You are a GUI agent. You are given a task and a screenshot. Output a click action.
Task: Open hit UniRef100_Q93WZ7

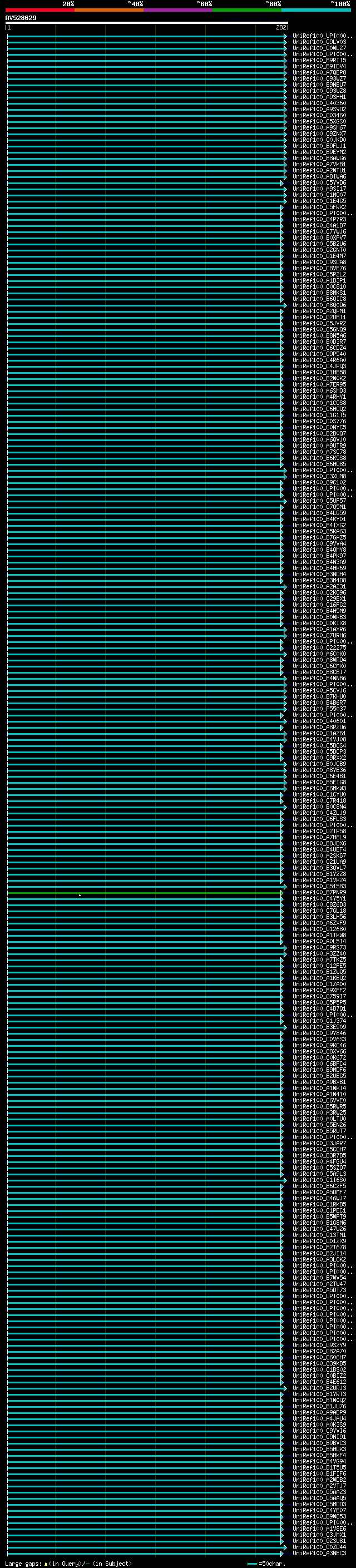(x=319, y=78)
